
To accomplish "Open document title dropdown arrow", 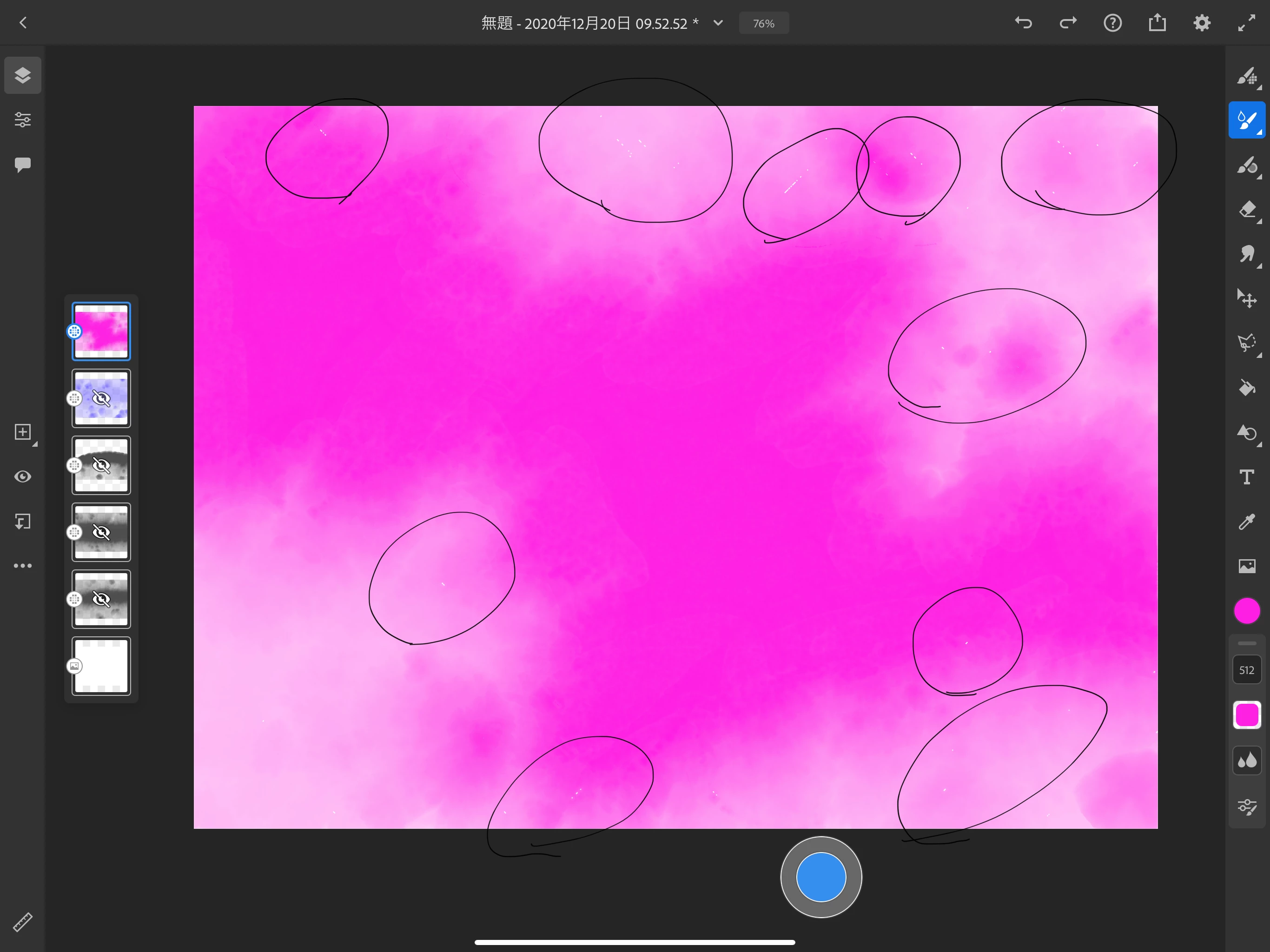I will 718,23.
